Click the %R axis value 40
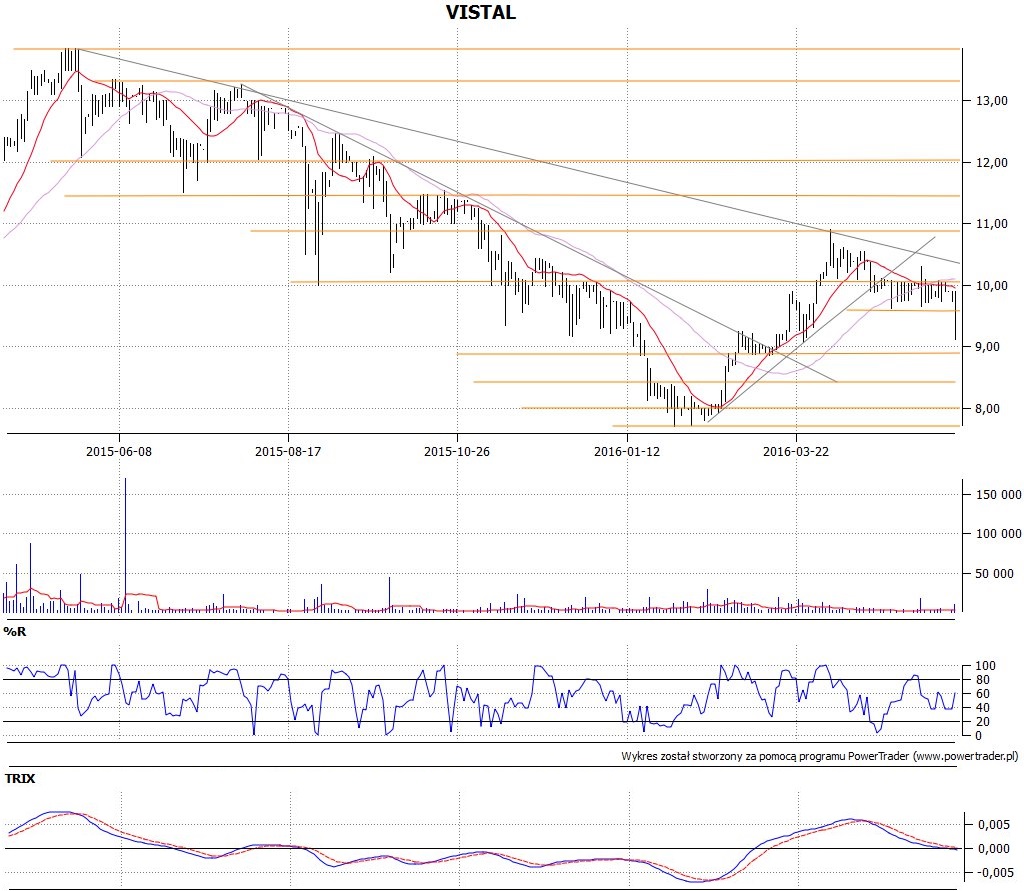The image size is (1024, 891). click(x=983, y=708)
